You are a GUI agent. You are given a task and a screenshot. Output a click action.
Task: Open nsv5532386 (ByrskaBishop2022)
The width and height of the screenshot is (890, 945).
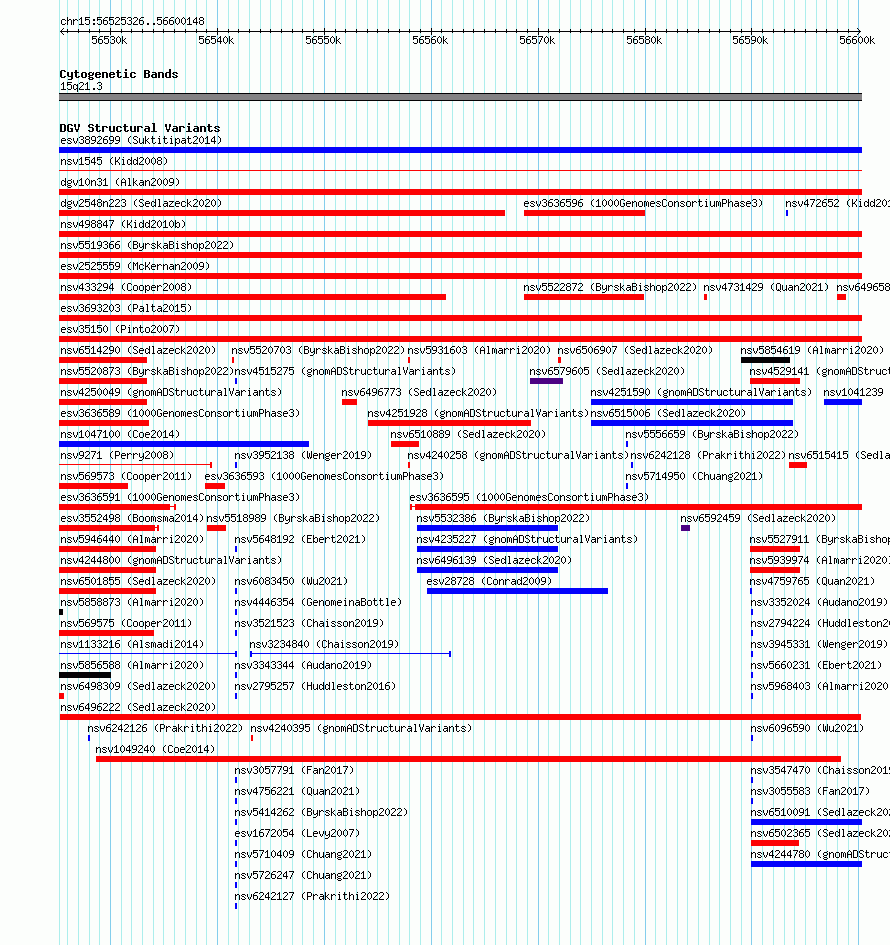[x=503, y=519]
